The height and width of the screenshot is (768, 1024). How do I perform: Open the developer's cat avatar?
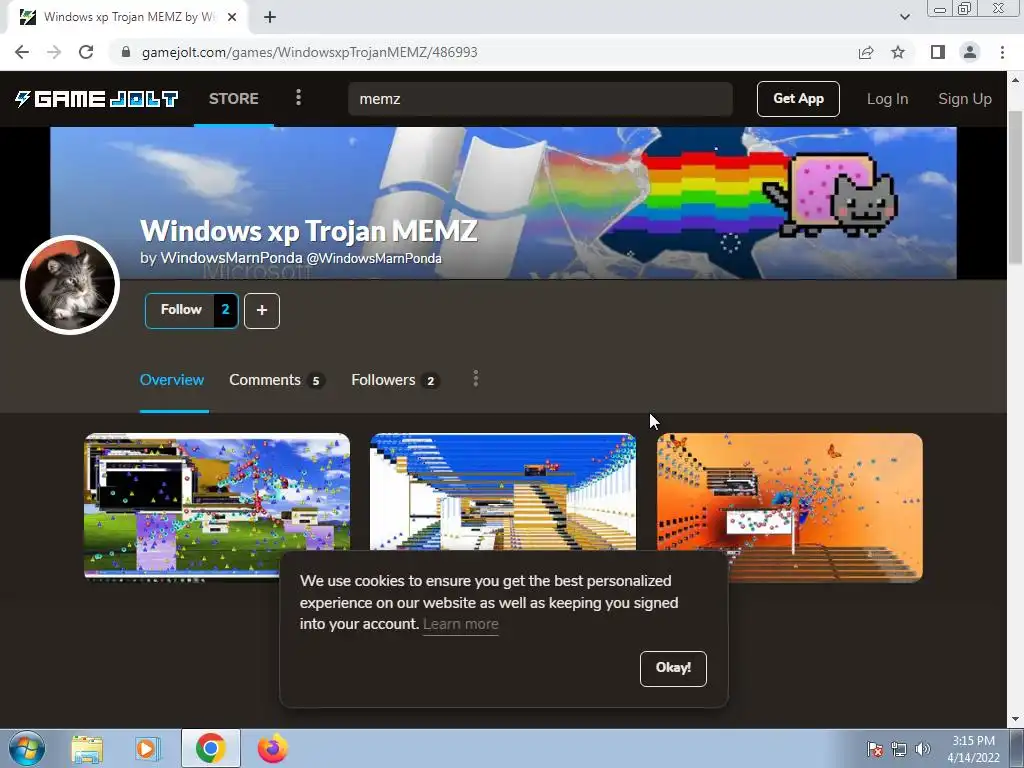70,285
